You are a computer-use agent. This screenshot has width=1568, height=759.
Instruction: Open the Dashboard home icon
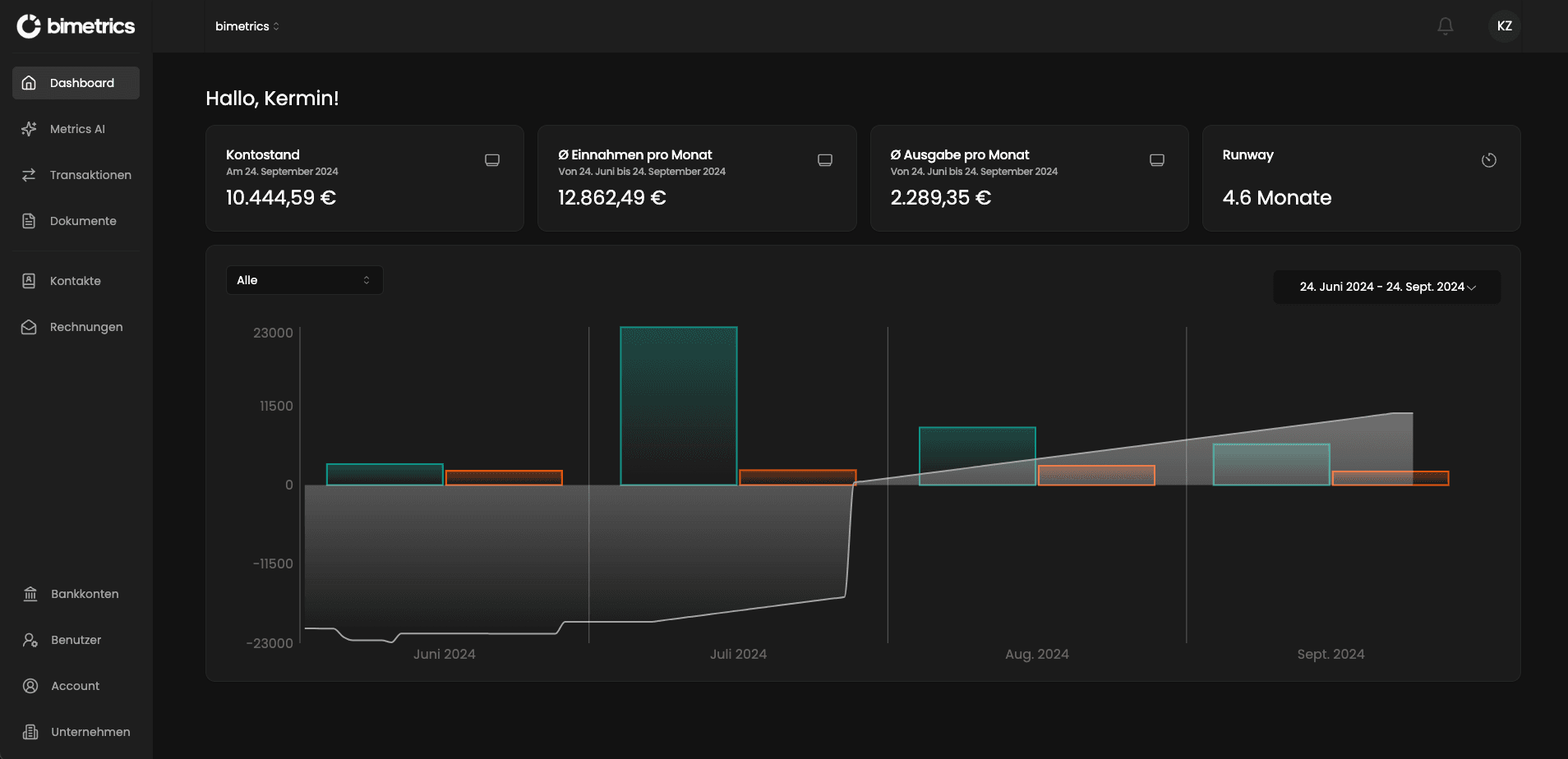[x=29, y=83]
